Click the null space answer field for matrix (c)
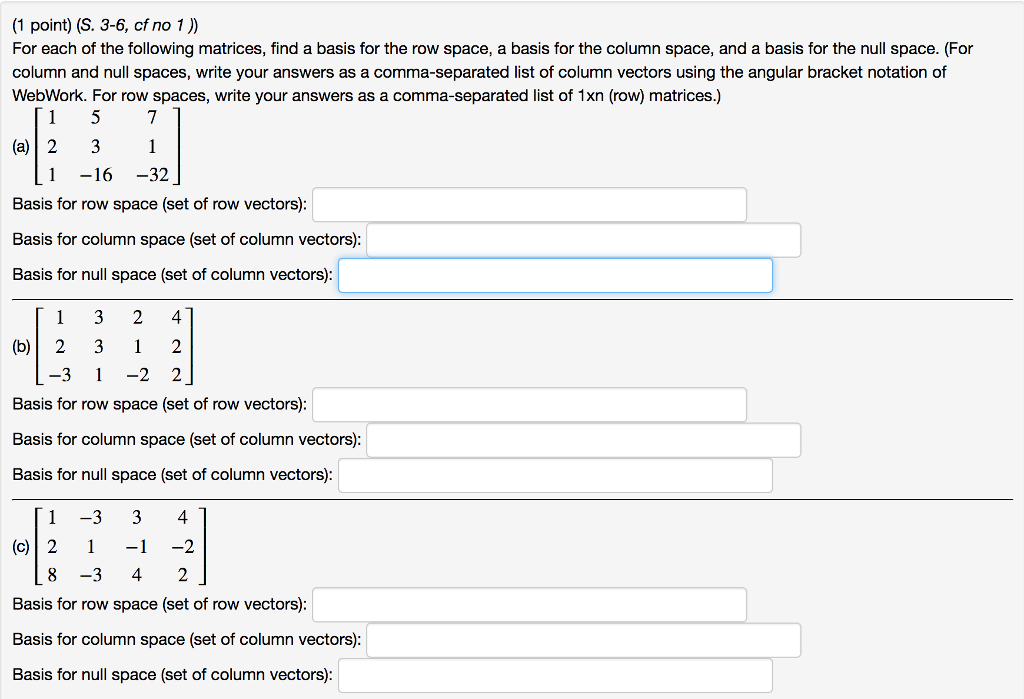 click(x=555, y=674)
